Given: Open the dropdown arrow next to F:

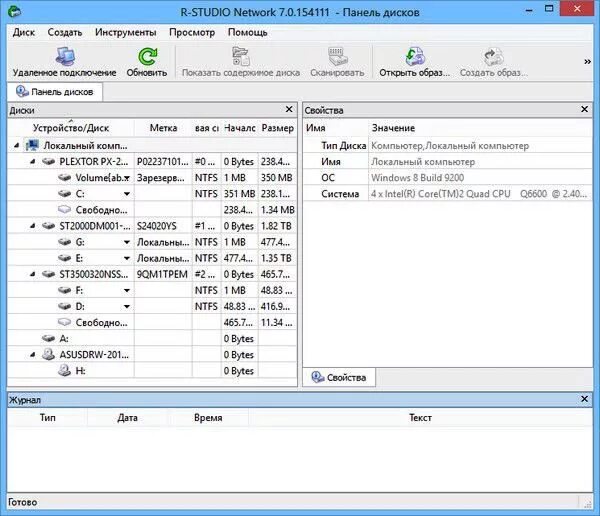Looking at the screenshot, I should [x=127, y=291].
